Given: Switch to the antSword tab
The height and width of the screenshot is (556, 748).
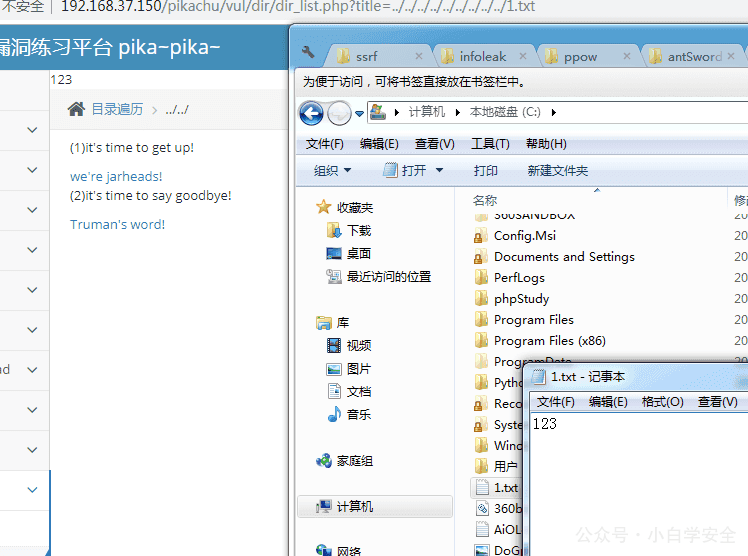Looking at the screenshot, I should [x=694, y=57].
